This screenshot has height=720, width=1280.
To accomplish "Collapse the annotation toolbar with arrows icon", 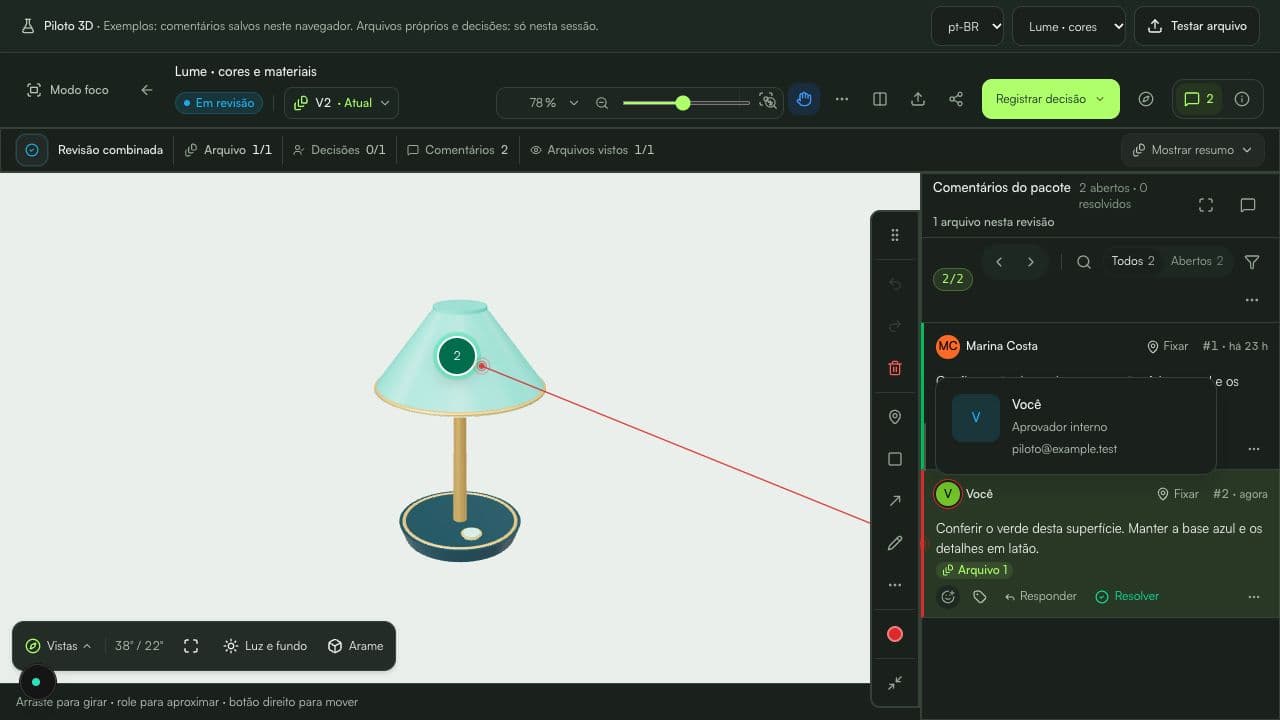I will pos(895,682).
